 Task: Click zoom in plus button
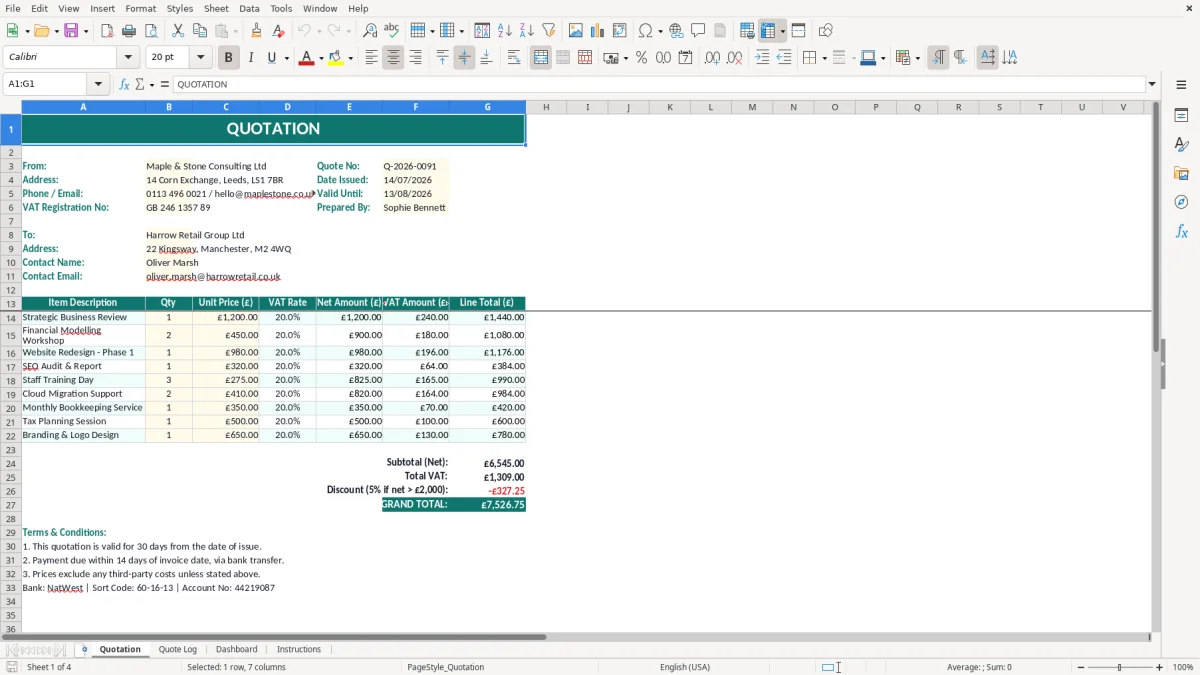point(1160,667)
